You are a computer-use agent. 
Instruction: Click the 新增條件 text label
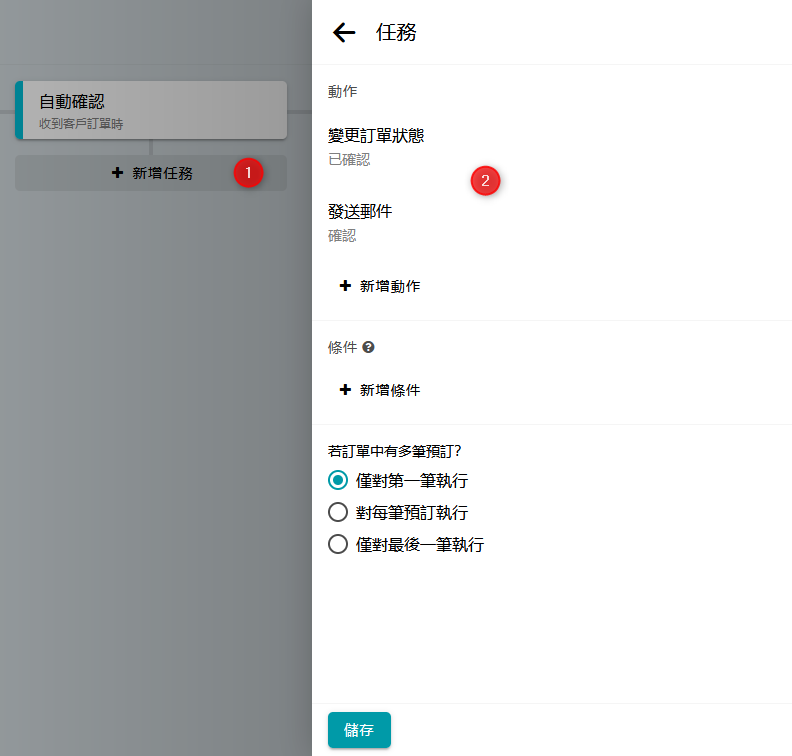click(390, 390)
